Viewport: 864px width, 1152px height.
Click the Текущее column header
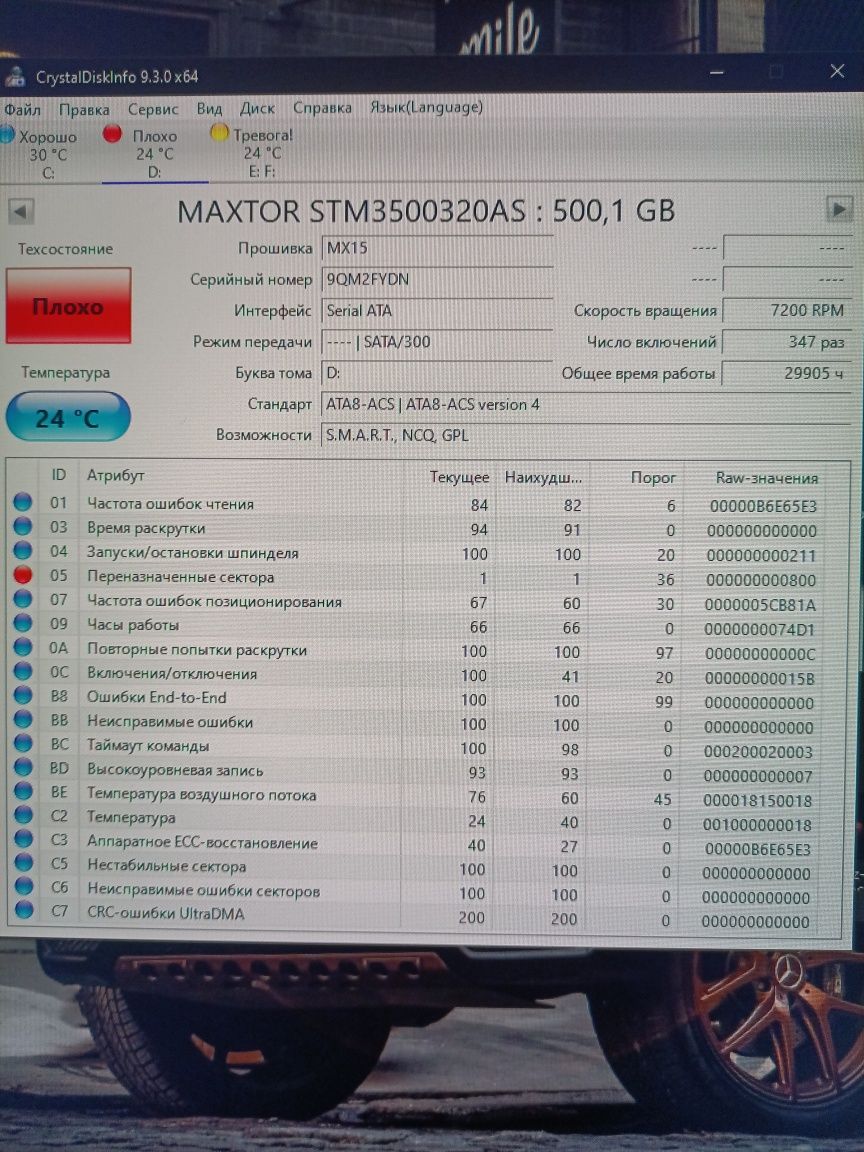point(459,478)
